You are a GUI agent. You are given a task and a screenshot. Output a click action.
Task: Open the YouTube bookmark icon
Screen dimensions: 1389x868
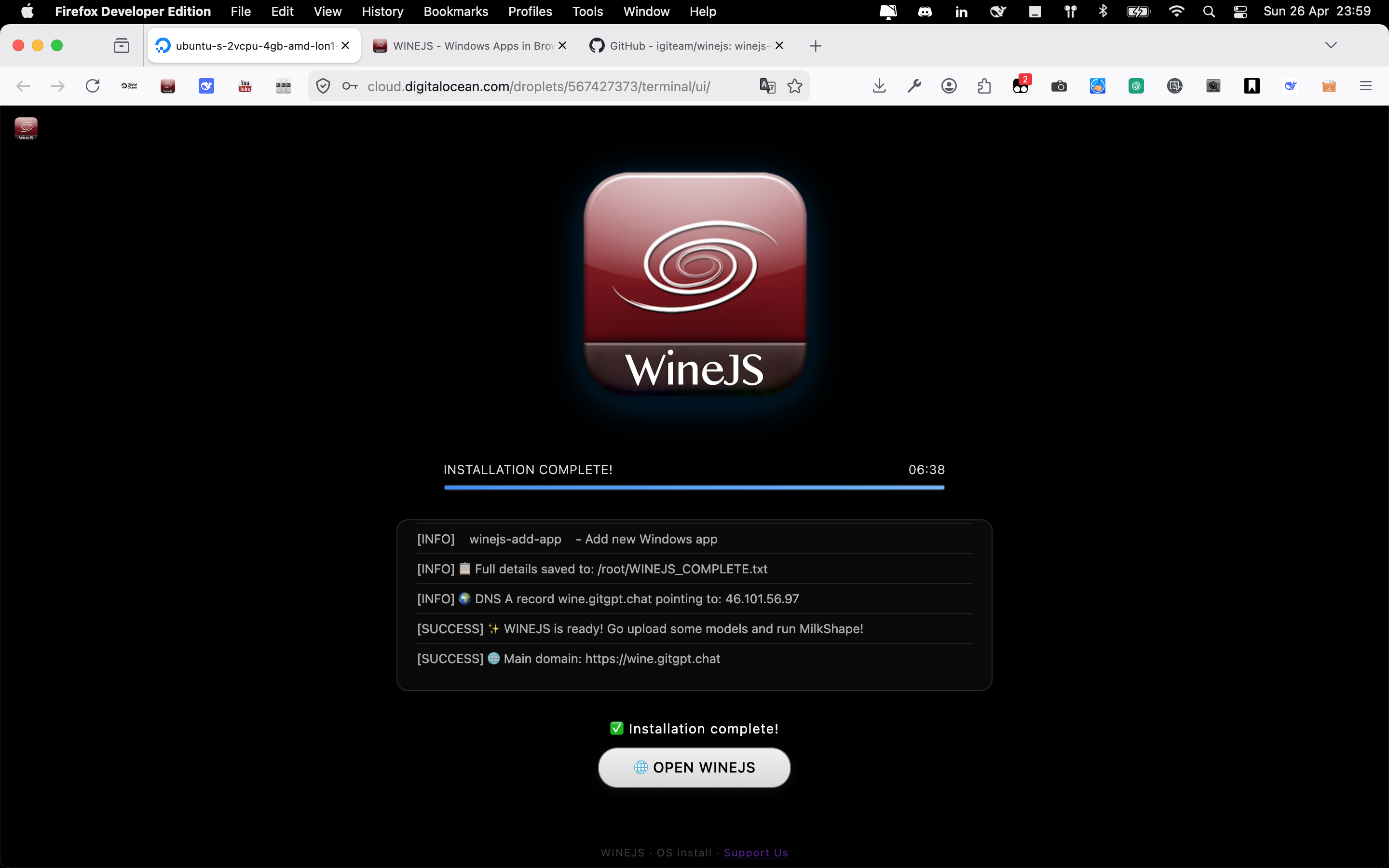point(245,86)
